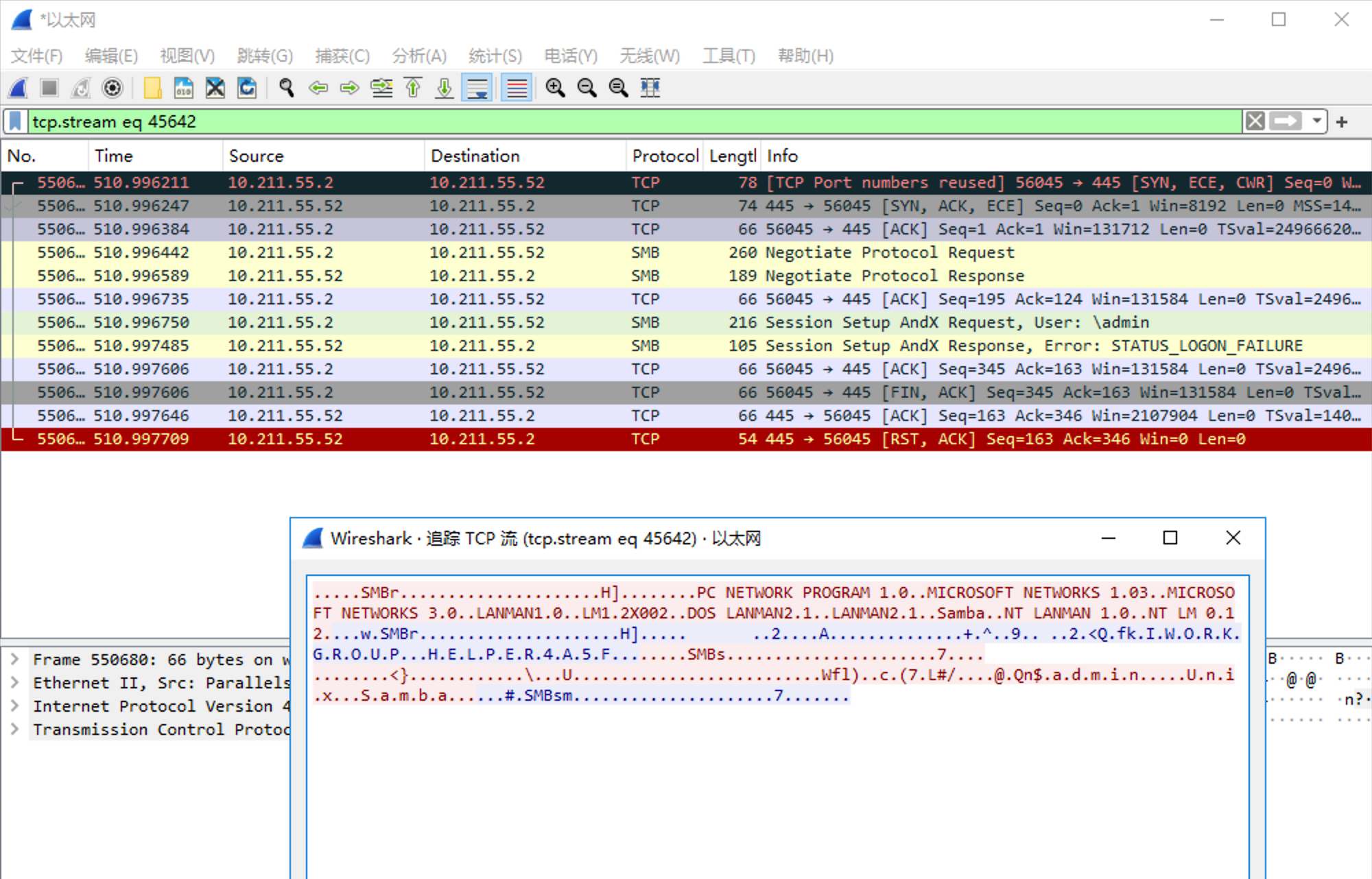The width and height of the screenshot is (1372, 879).
Task: Sort by the Source column header
Action: point(323,156)
